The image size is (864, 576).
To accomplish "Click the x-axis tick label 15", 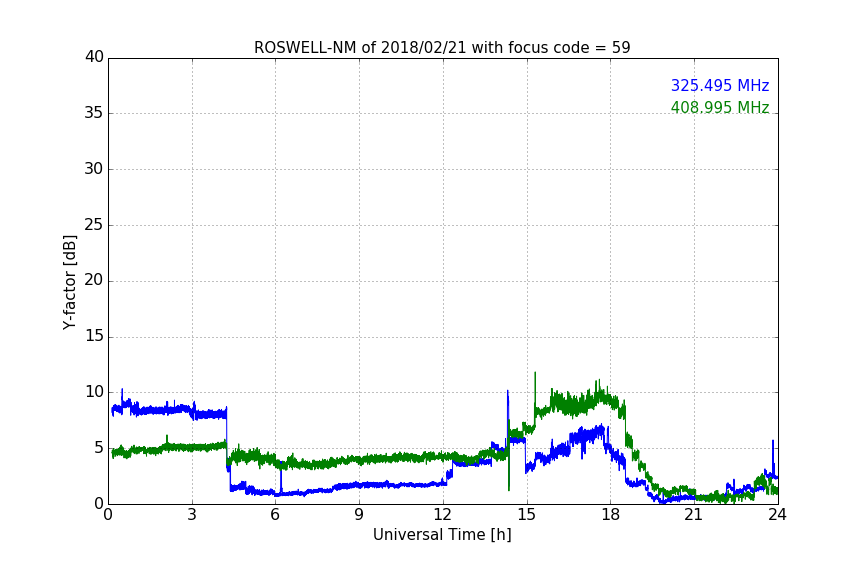I will (526, 515).
